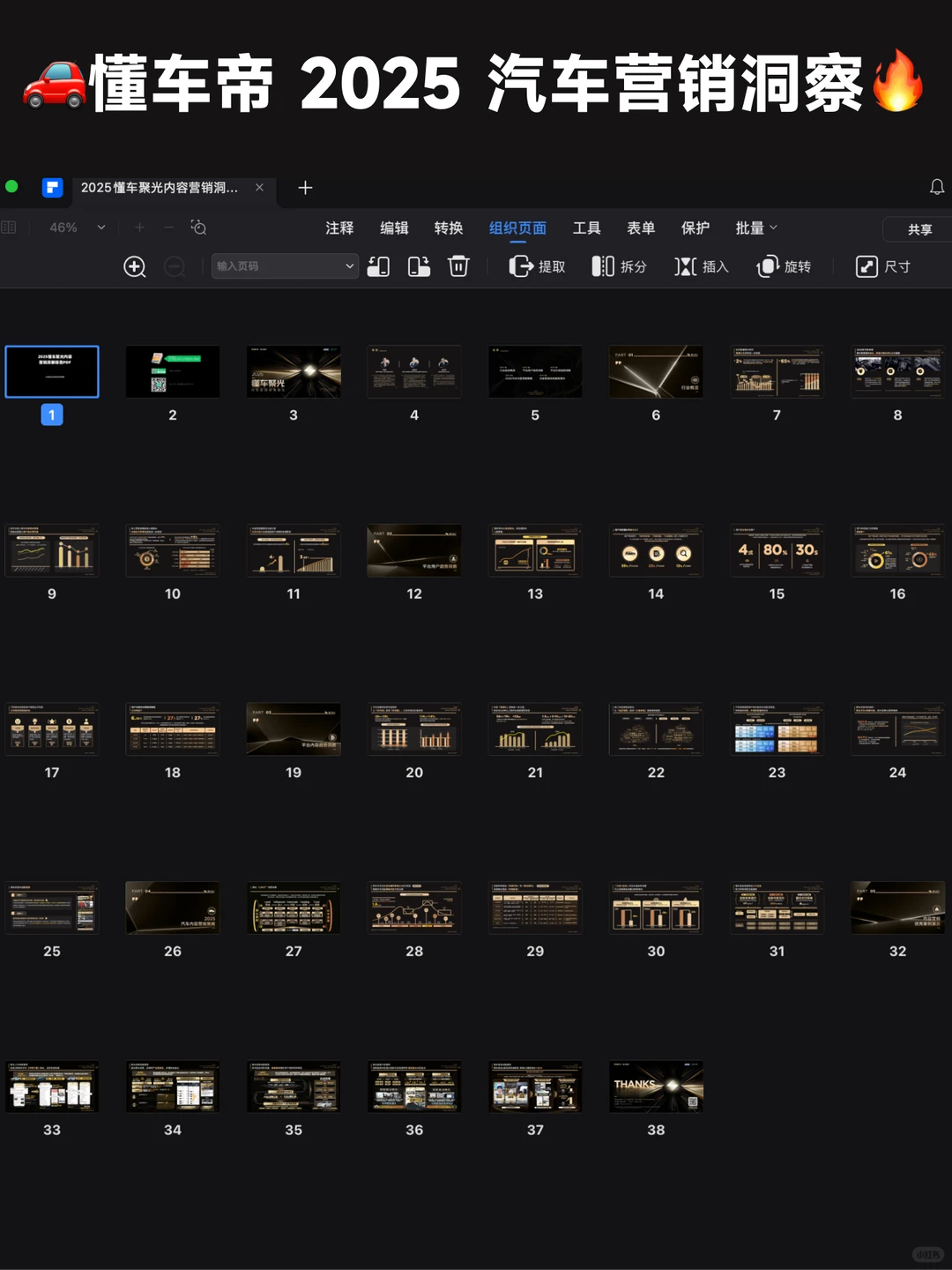Select page 6 thumbnail
The image size is (952, 1270).
[x=656, y=371]
